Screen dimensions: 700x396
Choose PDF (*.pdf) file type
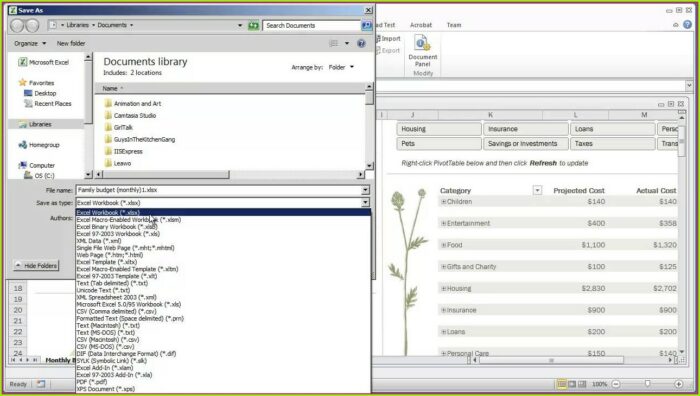[x=223, y=382]
